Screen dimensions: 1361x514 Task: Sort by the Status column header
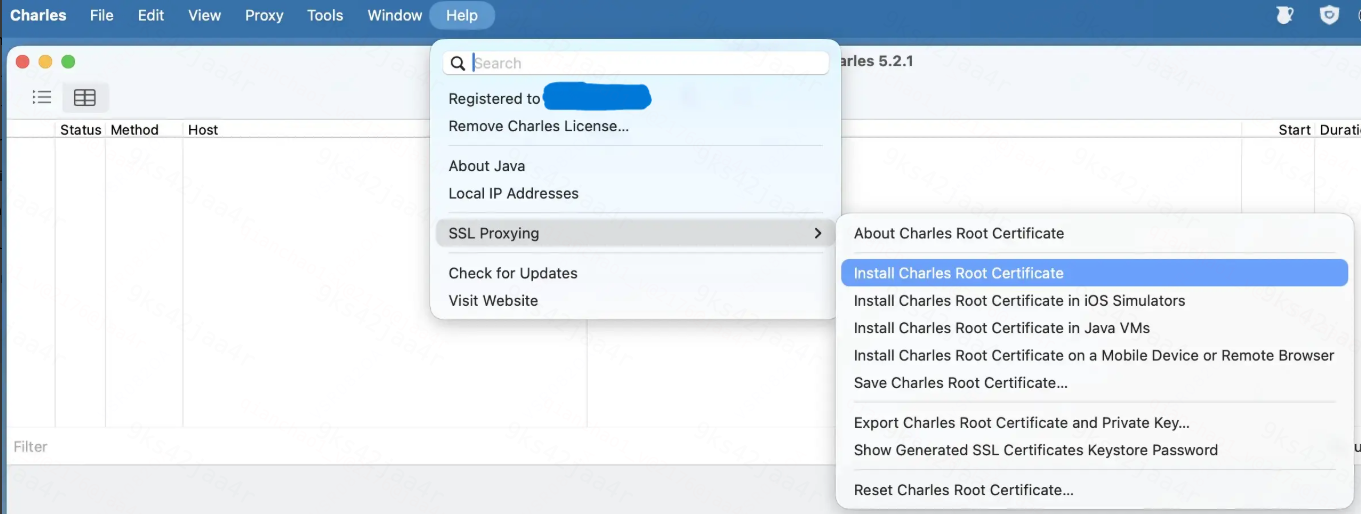[x=80, y=130]
